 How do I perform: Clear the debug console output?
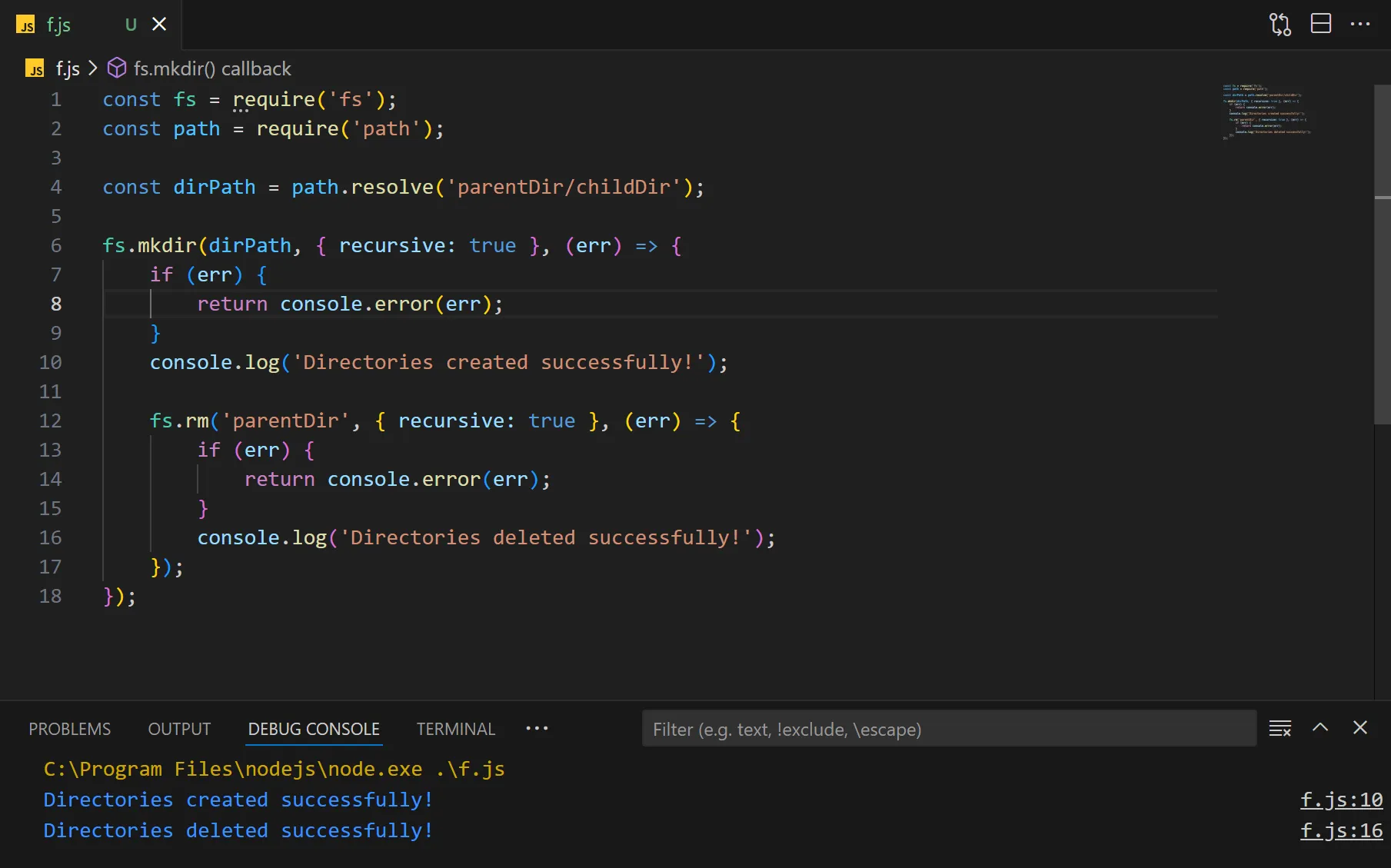pos(1280,728)
